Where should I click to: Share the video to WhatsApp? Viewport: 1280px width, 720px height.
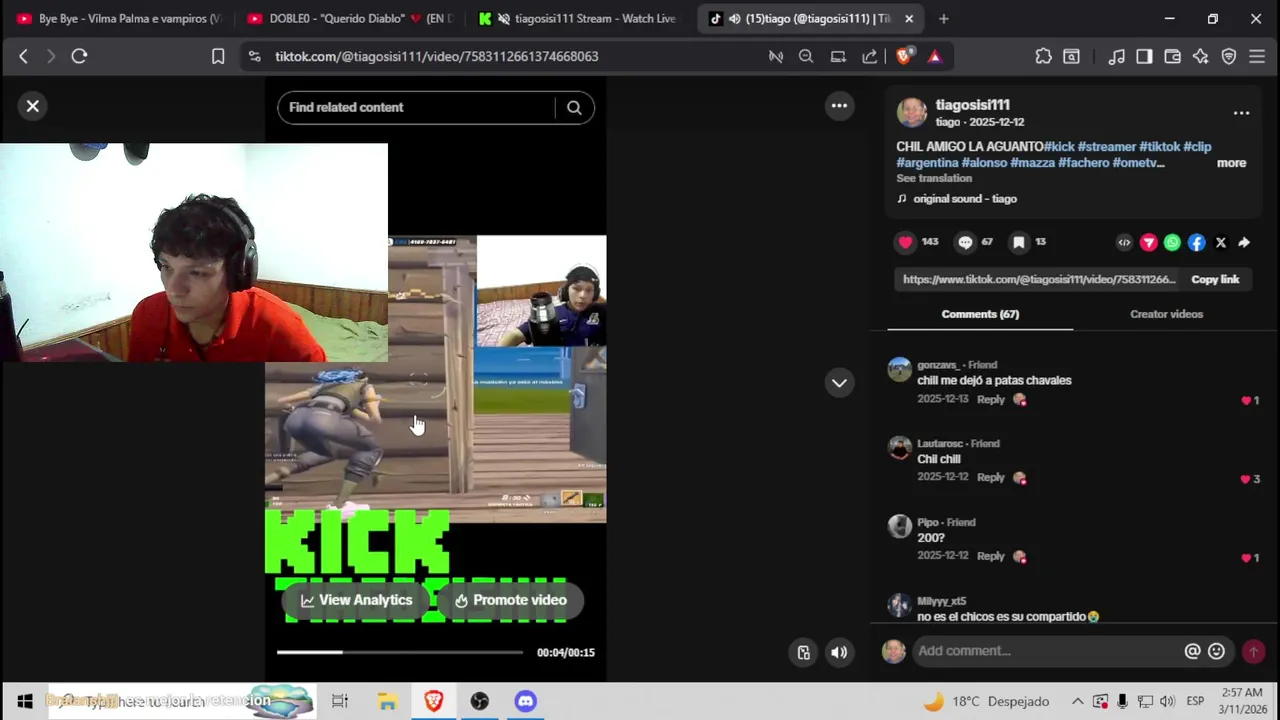click(x=1172, y=242)
